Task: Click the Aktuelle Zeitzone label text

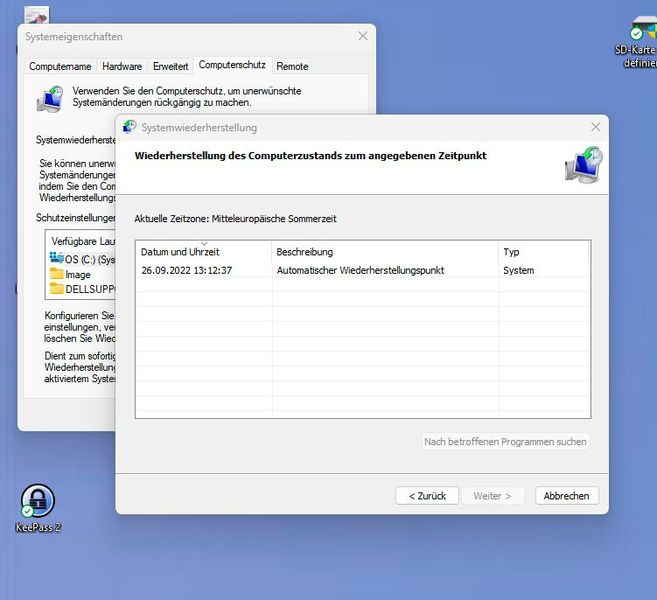Action: click(235, 219)
